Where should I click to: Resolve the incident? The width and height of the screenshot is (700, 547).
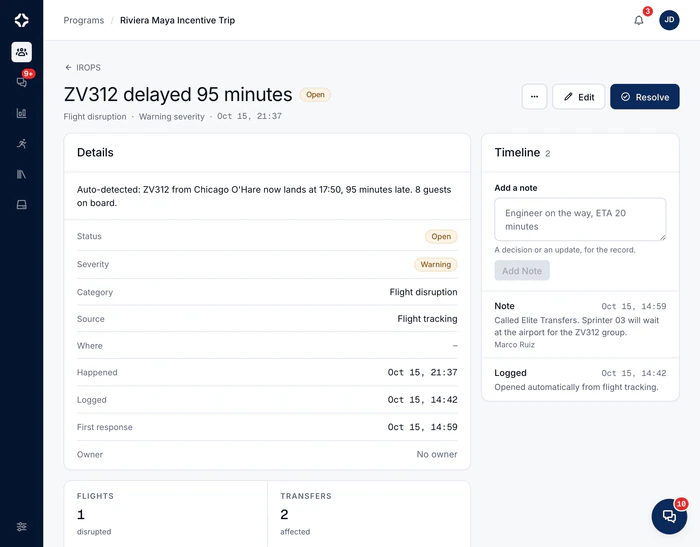[645, 97]
